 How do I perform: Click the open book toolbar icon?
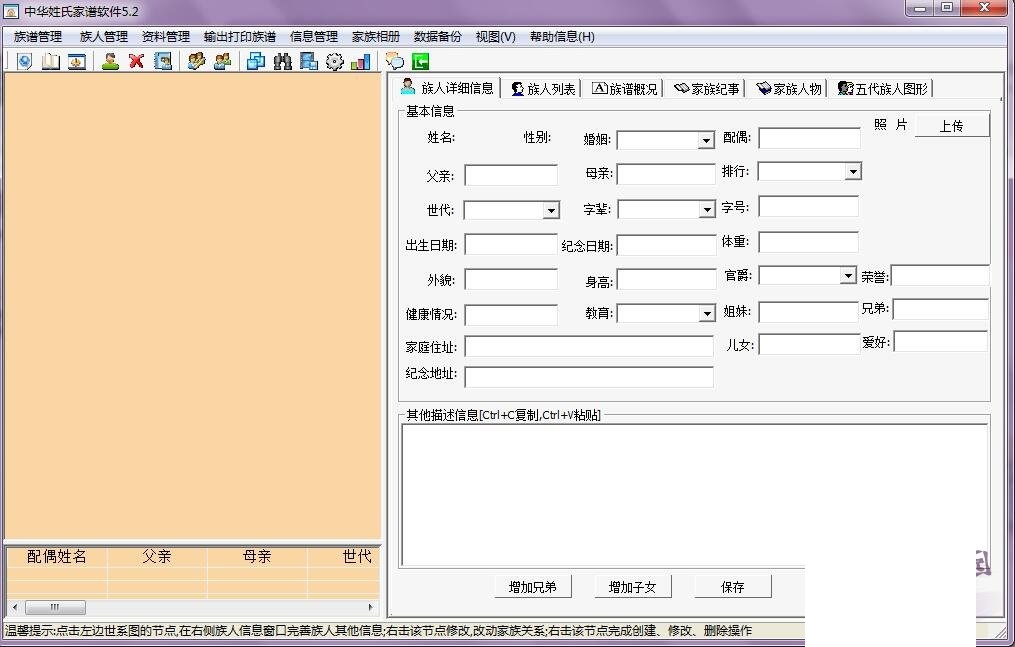coord(50,62)
